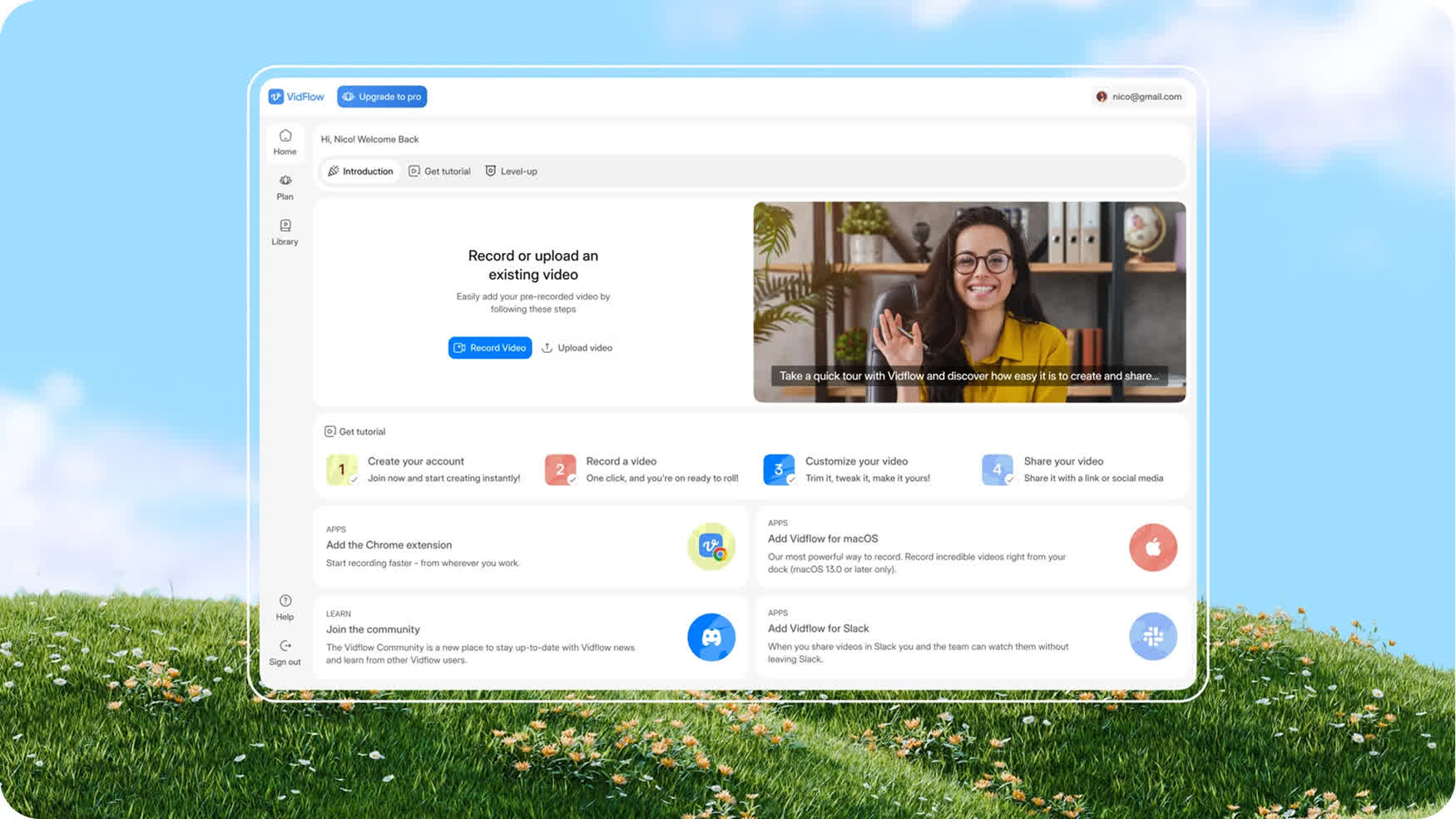1456x819 pixels.
Task: Switch to the Introduction tab
Action: coord(360,171)
